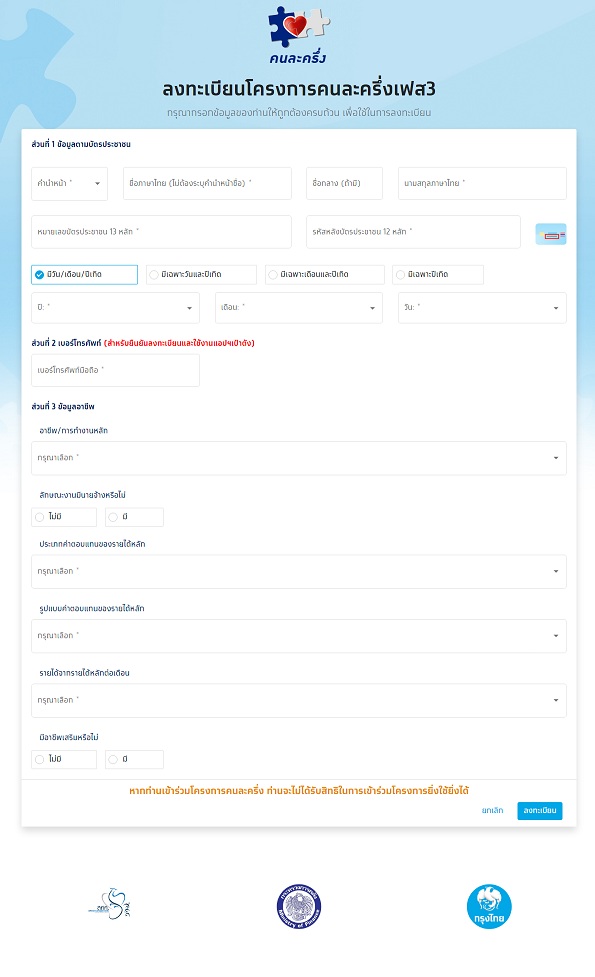Click the ยกเลิก cancel link

click(492, 811)
